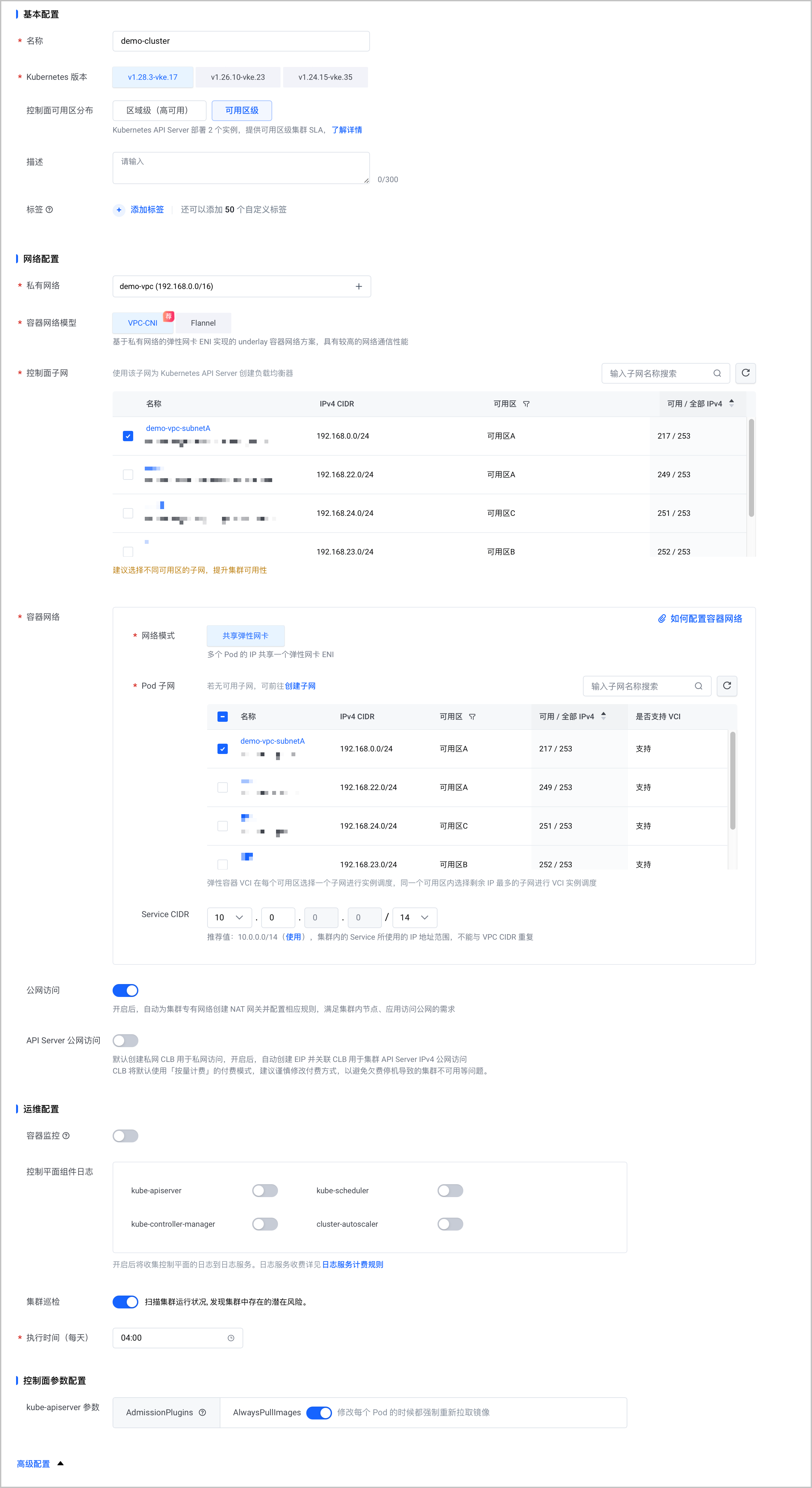Click the plus icon in 私有网络 field

click(359, 286)
